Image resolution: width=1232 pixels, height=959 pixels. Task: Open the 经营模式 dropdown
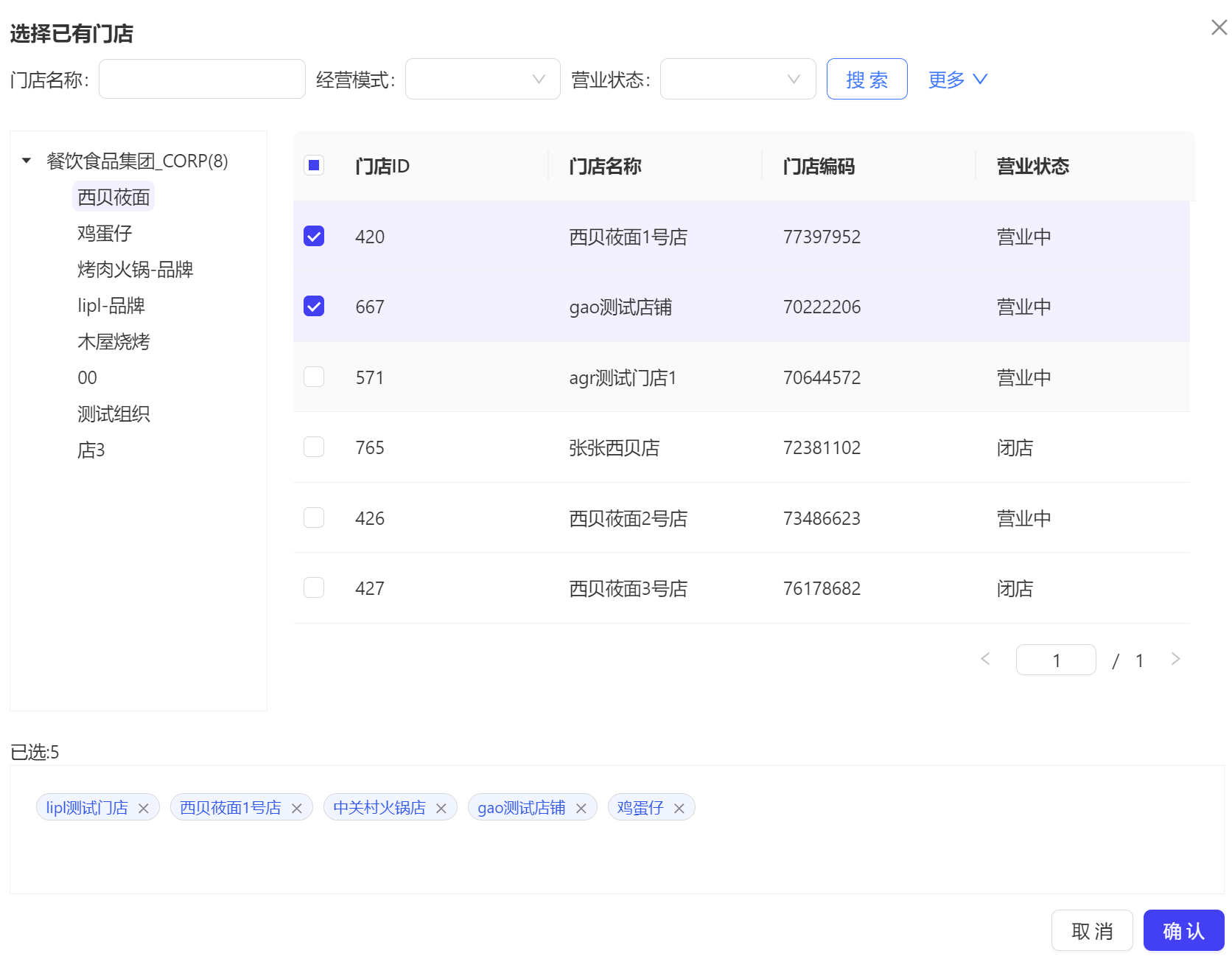click(x=483, y=79)
